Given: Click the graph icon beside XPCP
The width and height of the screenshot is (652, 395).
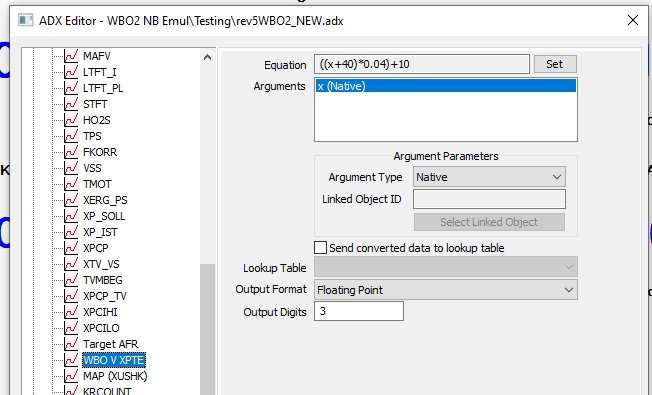Looking at the screenshot, I should (x=71, y=248).
